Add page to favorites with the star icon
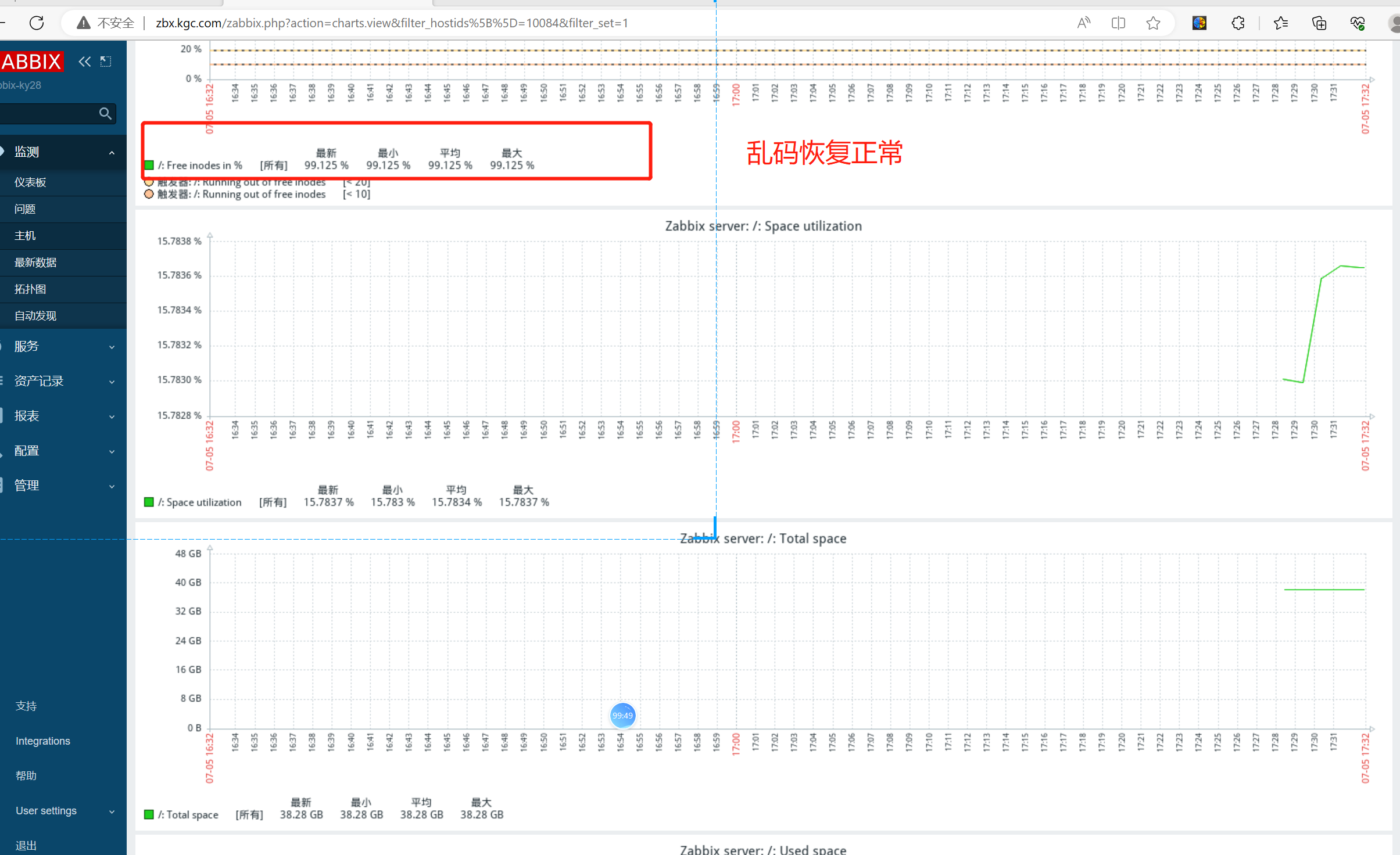 click(x=1153, y=23)
